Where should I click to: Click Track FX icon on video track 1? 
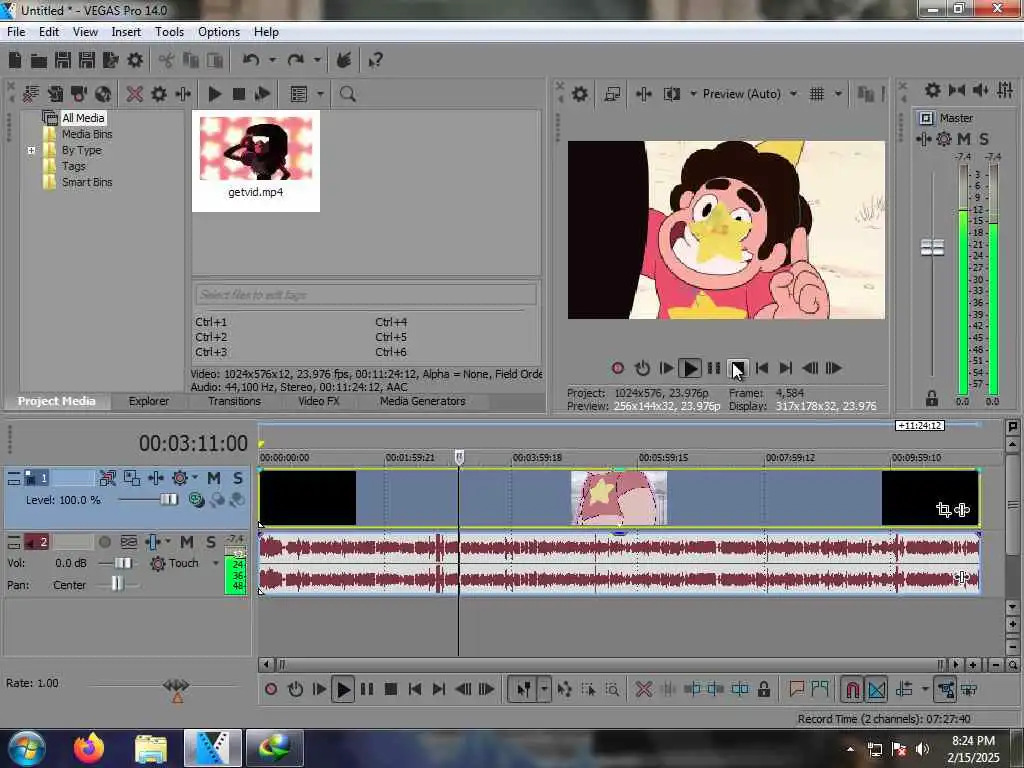[x=156, y=478]
